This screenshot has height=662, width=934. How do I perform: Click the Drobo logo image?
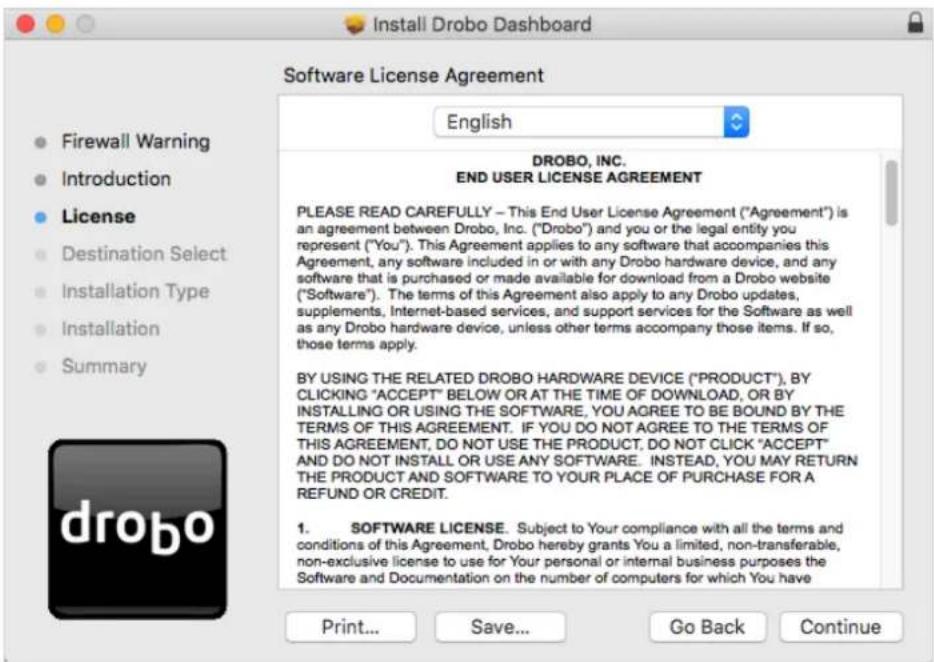pyautogui.click(x=138, y=529)
